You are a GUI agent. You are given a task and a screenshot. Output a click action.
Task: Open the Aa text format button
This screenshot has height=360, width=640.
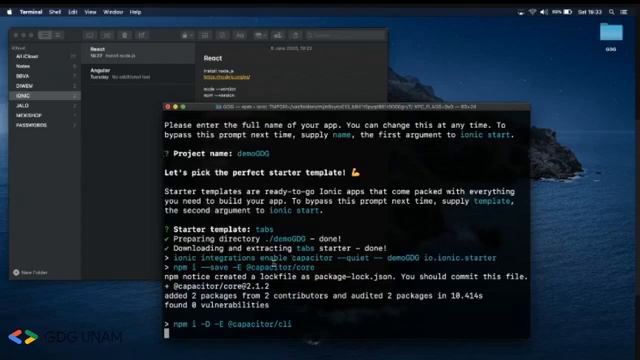[240, 36]
